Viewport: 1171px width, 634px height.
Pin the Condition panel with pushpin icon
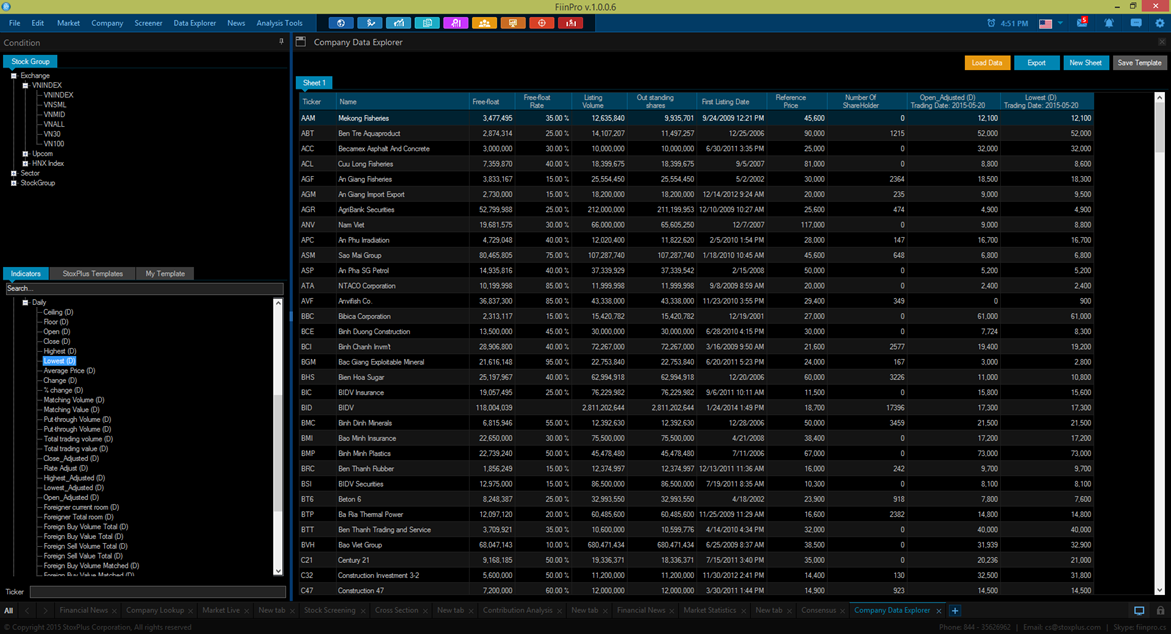pos(282,42)
